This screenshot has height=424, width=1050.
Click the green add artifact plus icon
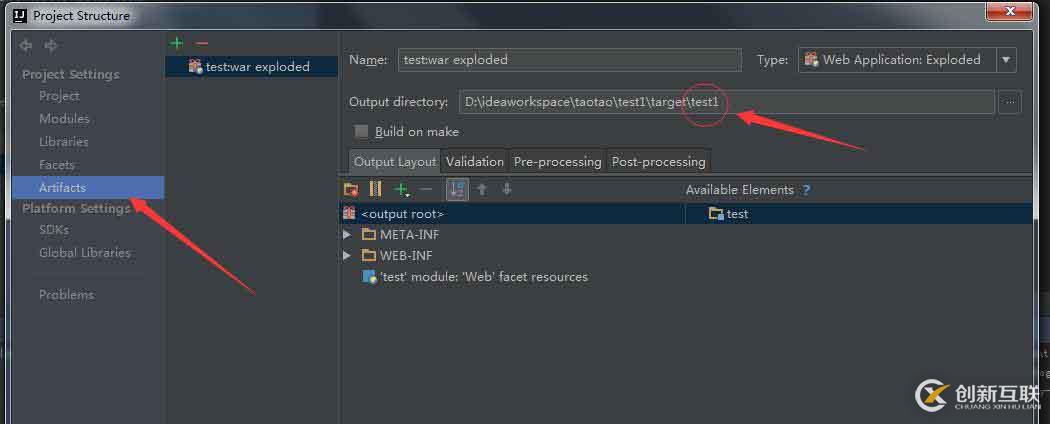pos(177,43)
